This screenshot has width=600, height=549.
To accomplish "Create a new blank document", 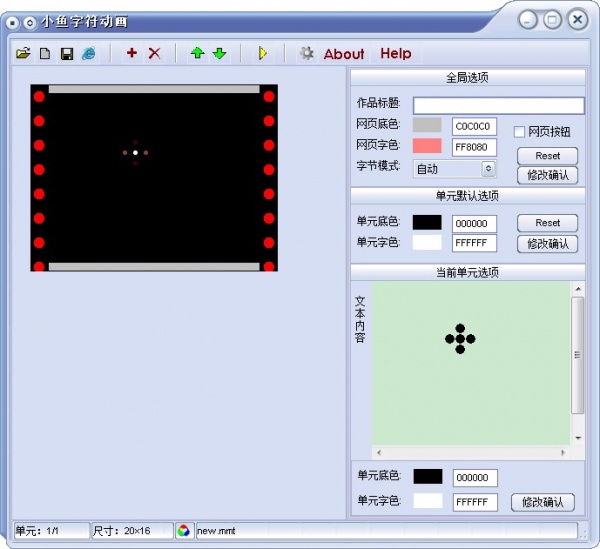I will point(45,53).
